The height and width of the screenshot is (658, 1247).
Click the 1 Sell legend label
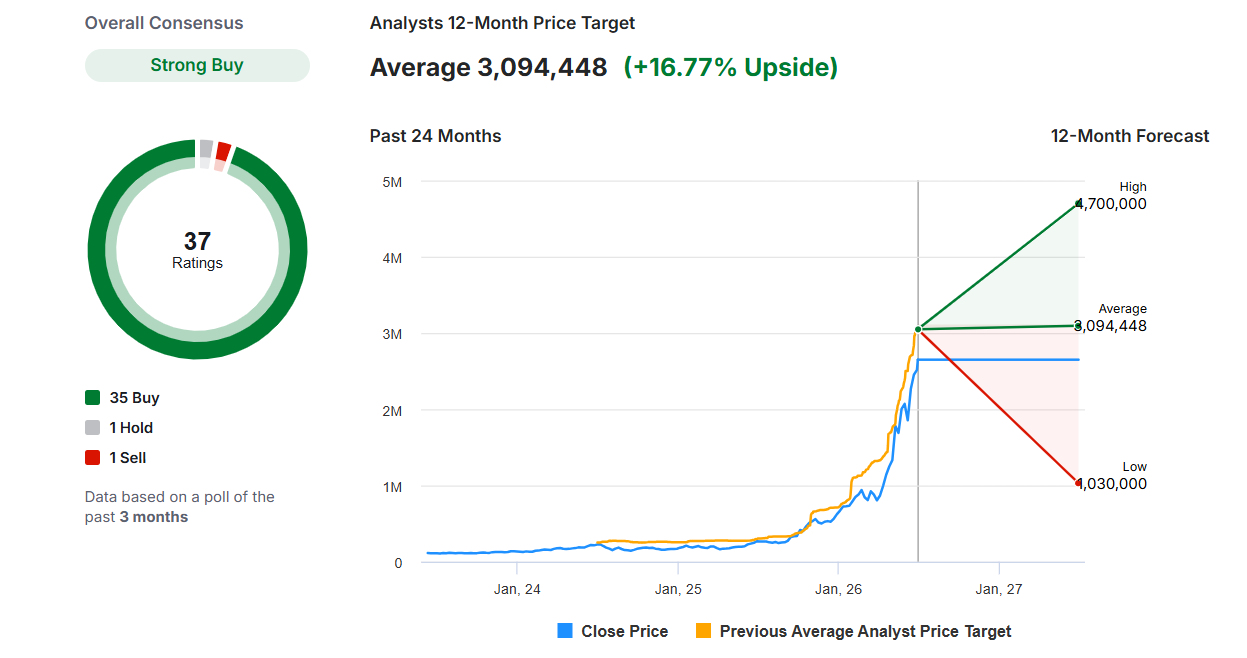[128, 458]
